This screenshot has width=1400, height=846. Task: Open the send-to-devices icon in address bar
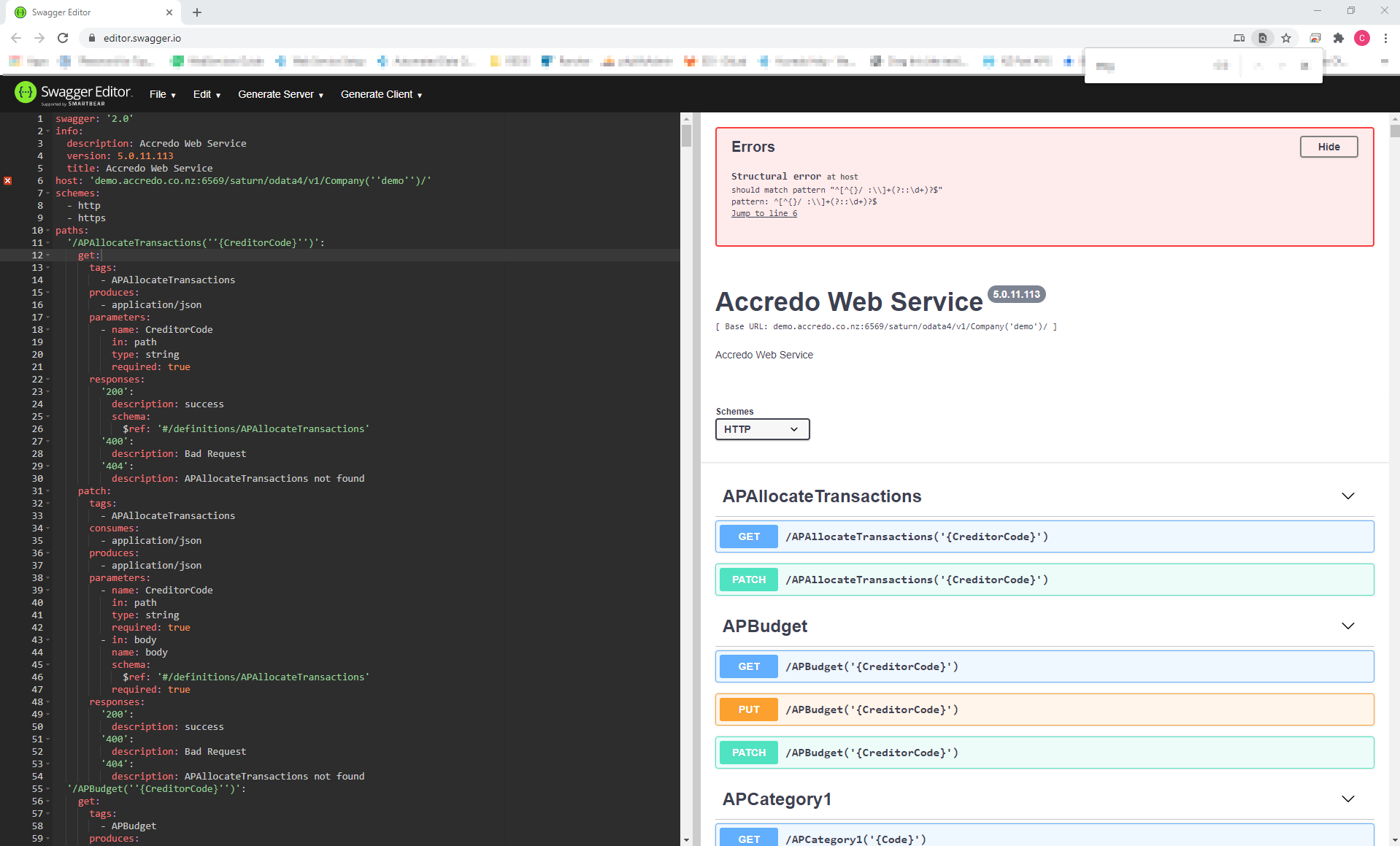click(x=1239, y=38)
